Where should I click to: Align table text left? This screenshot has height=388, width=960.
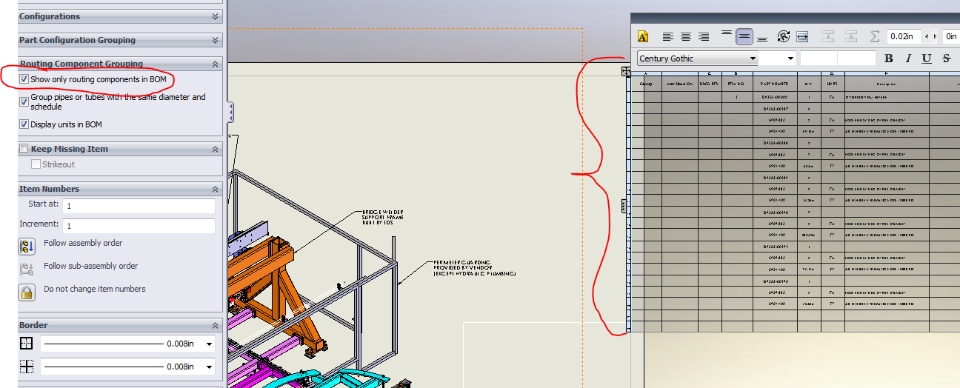tap(668, 37)
